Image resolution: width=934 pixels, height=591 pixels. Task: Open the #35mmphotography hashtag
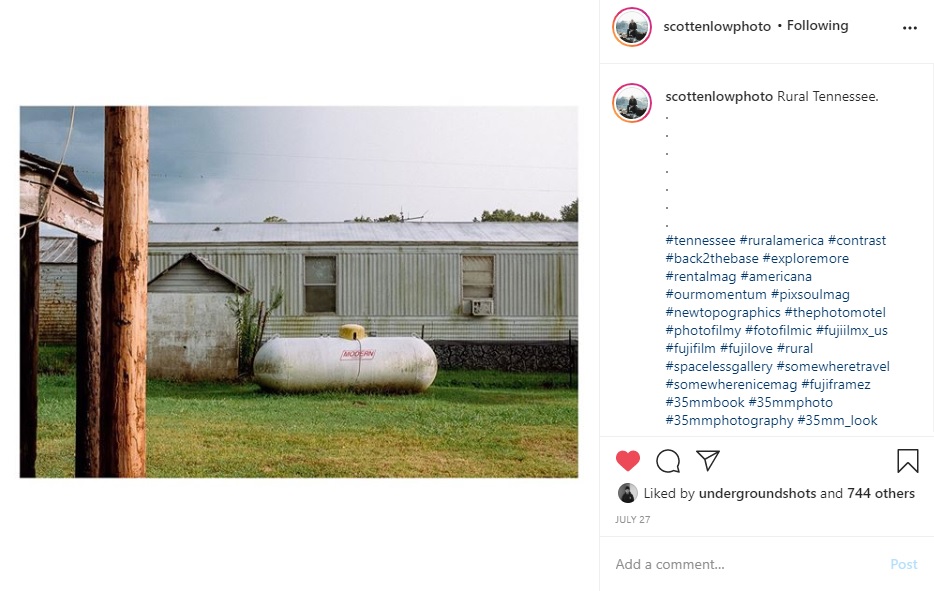pos(729,420)
